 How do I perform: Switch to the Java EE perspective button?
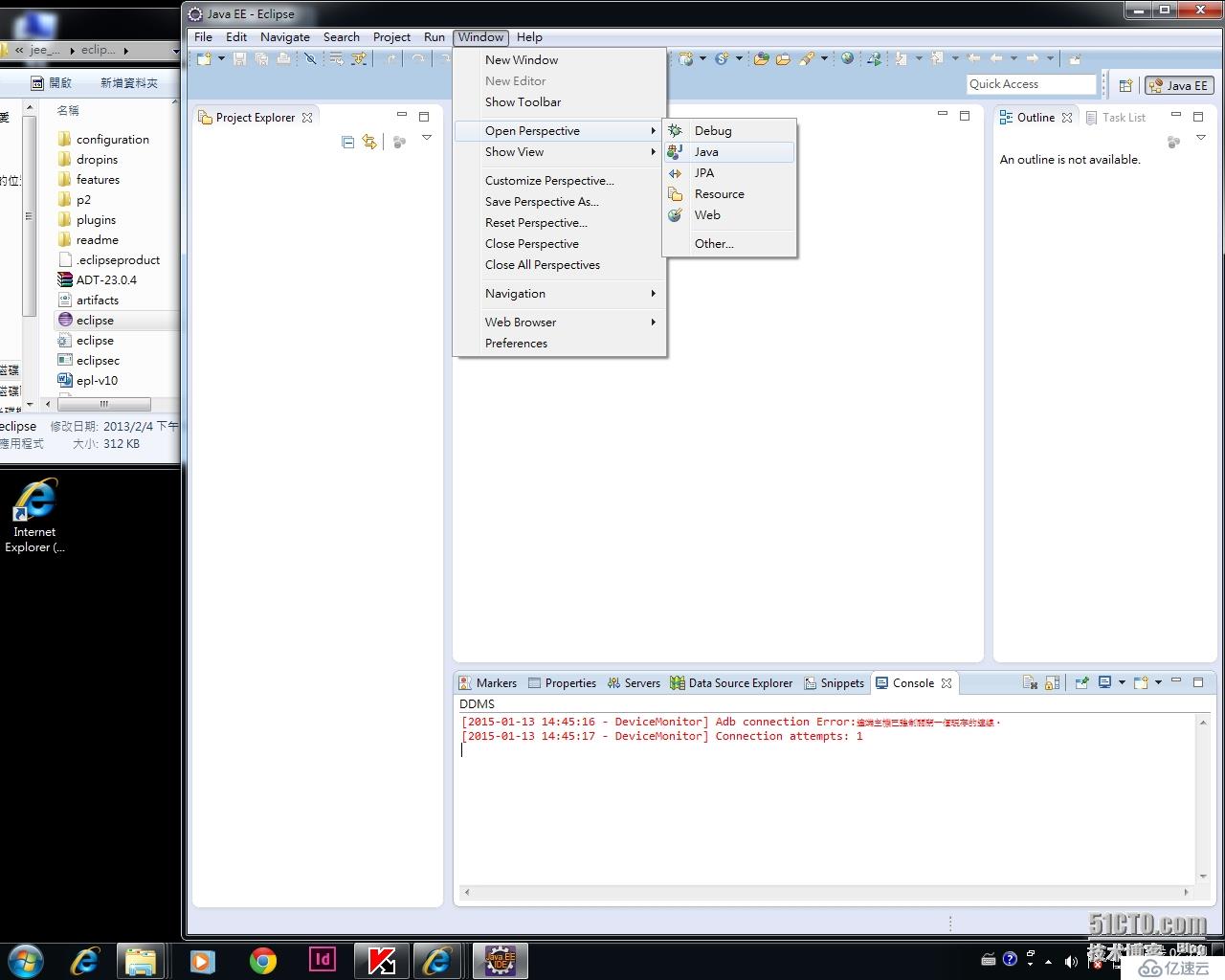[1179, 85]
